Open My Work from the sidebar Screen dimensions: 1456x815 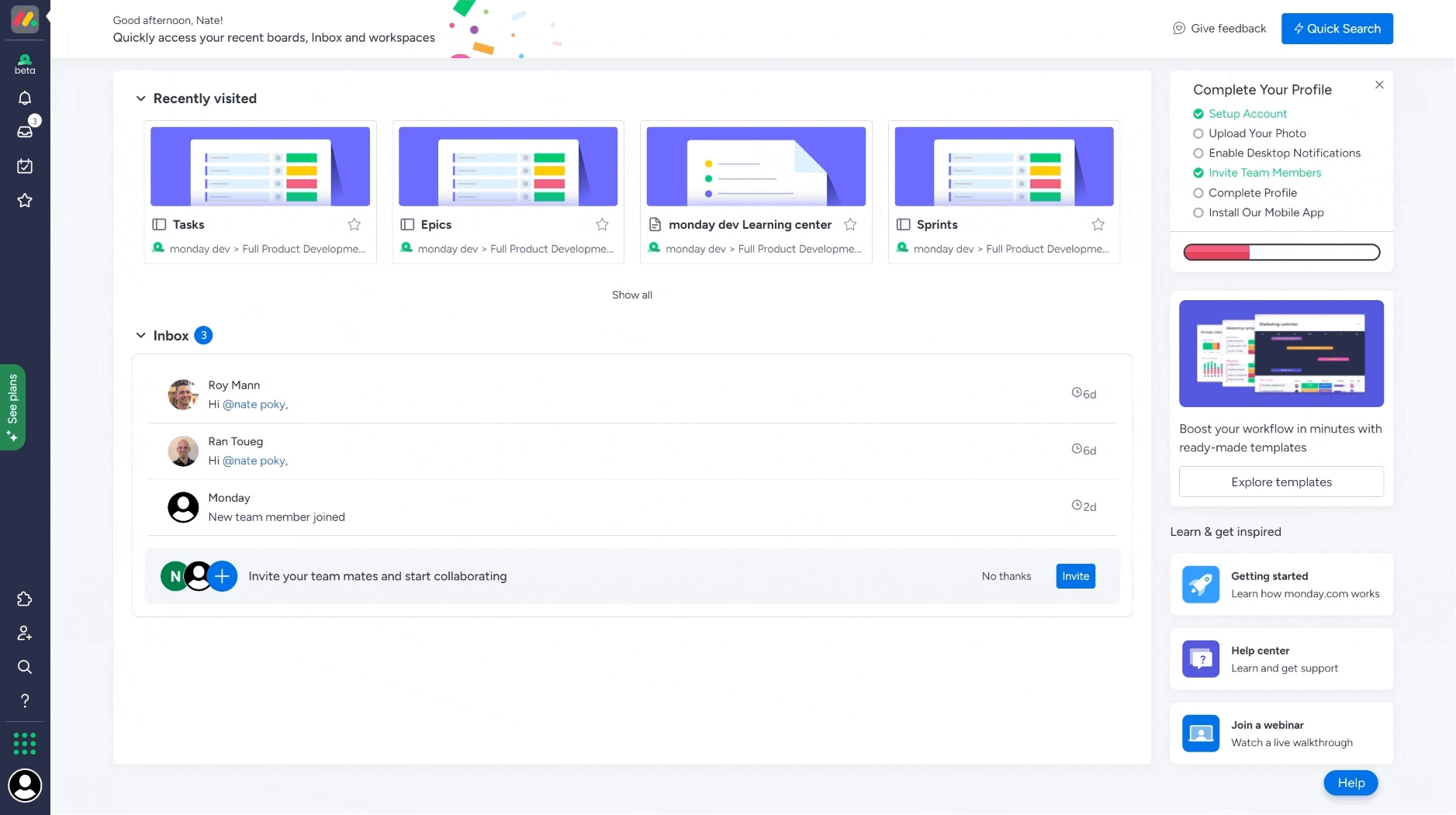point(24,165)
